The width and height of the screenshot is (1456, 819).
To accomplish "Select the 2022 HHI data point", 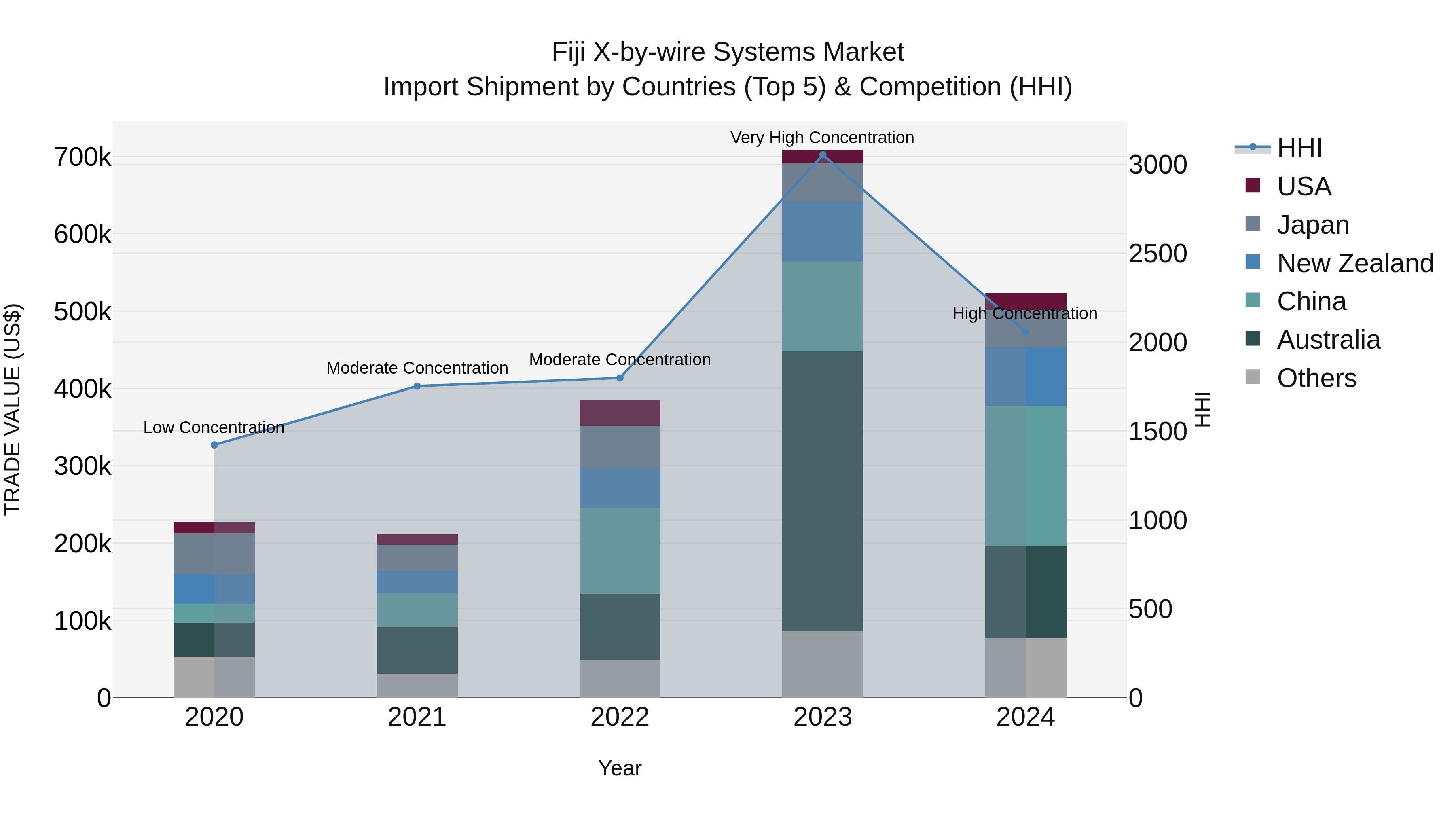I will pyautogui.click(x=620, y=378).
